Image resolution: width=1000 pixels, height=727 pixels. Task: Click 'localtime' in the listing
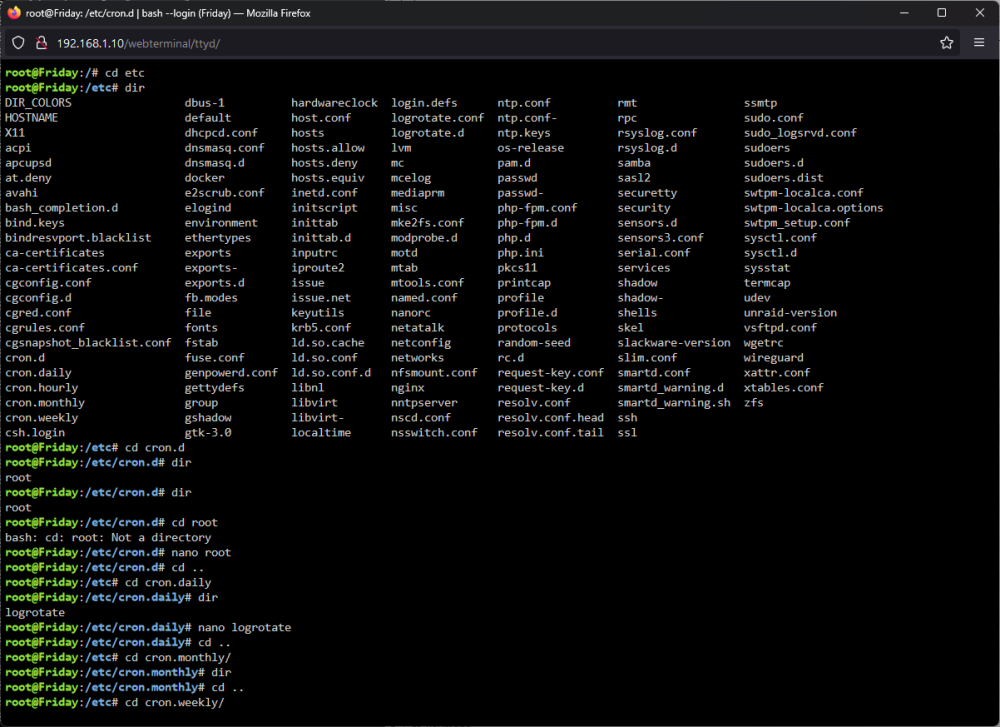tap(321, 432)
